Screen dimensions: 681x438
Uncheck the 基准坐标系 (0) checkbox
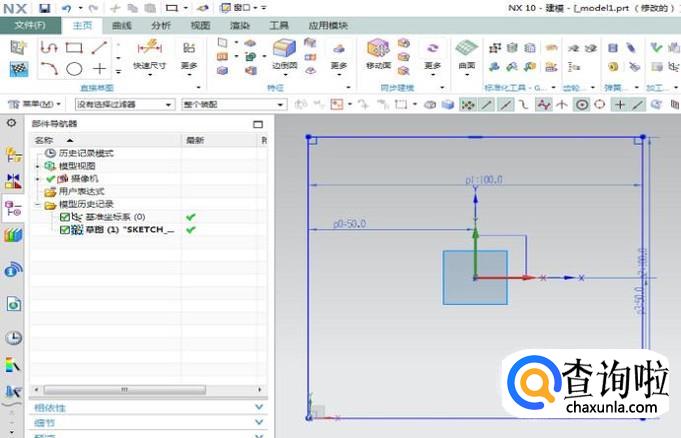point(65,217)
